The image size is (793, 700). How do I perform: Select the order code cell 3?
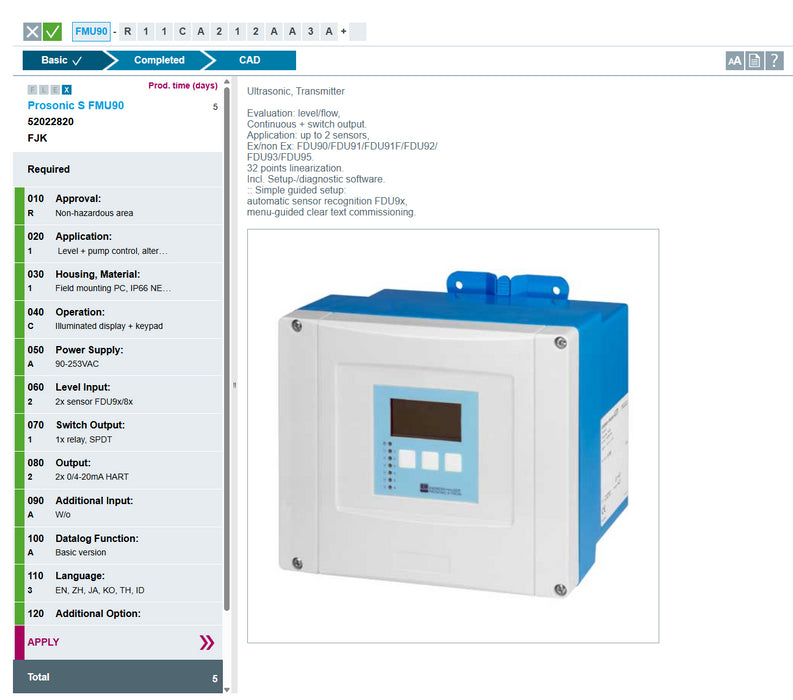tap(311, 31)
